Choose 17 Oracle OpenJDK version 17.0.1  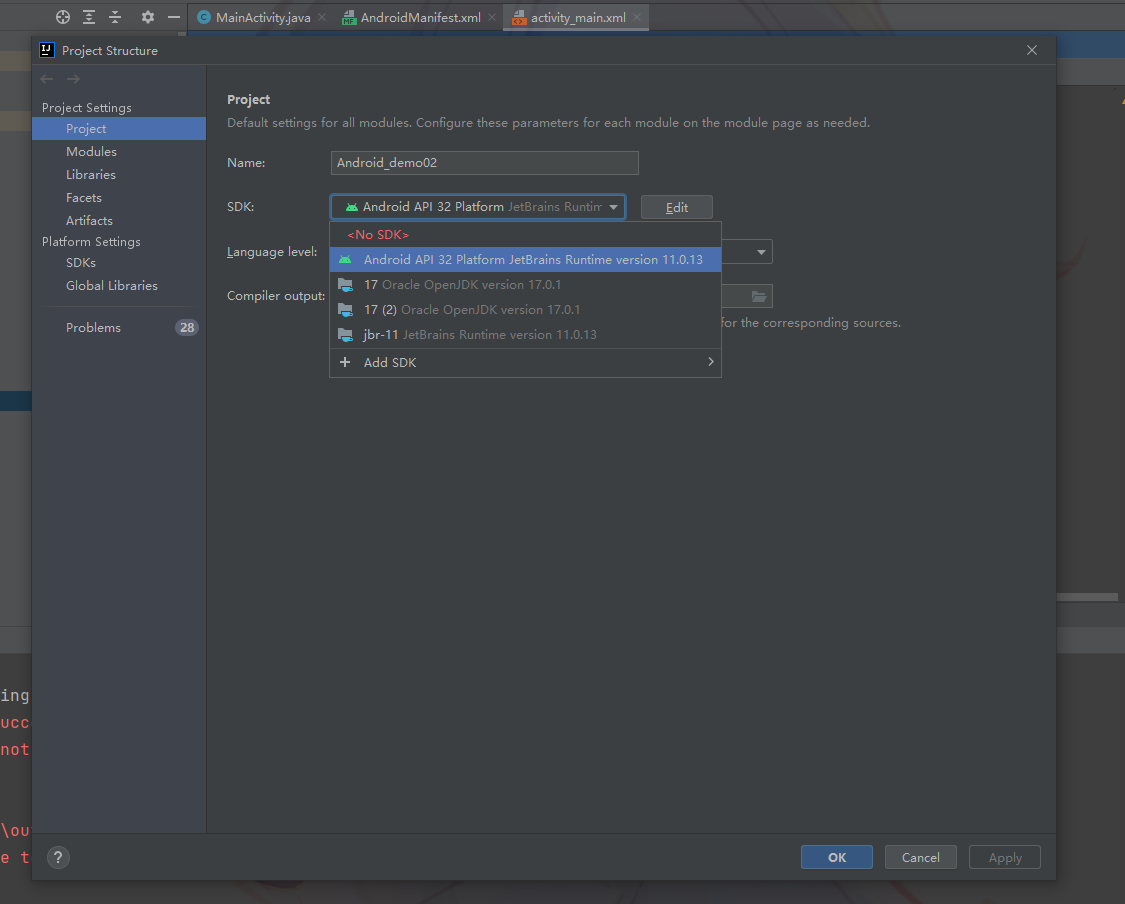point(525,285)
